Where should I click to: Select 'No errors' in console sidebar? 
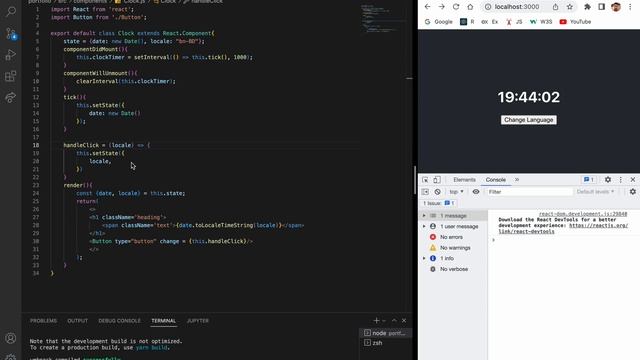pos(451,237)
